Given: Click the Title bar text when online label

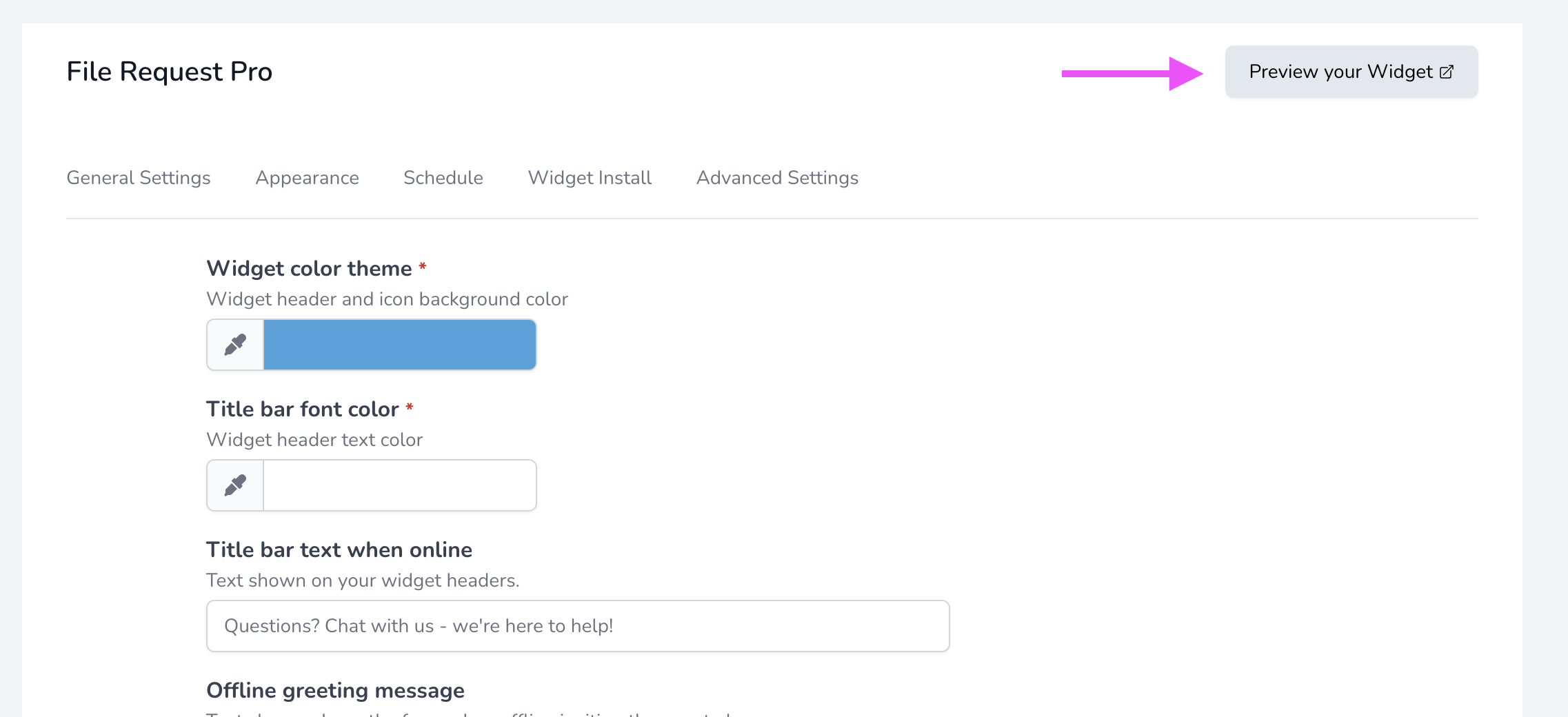Looking at the screenshot, I should click(339, 549).
